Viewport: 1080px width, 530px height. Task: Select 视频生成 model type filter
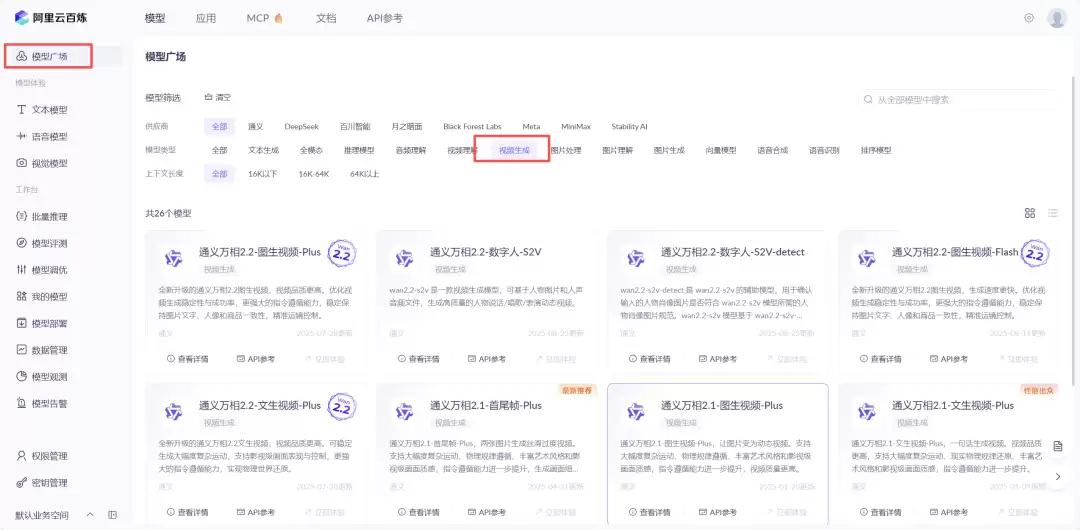[x=515, y=150]
